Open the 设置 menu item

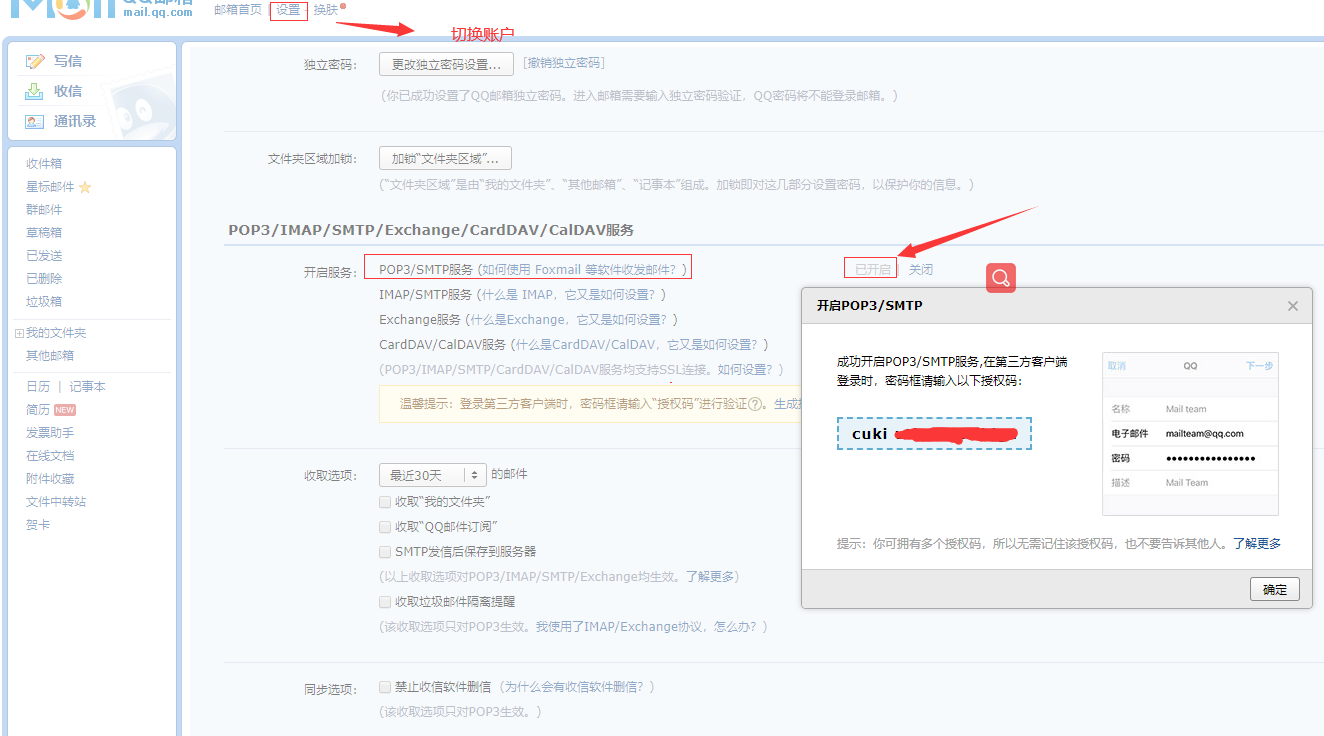tap(288, 10)
